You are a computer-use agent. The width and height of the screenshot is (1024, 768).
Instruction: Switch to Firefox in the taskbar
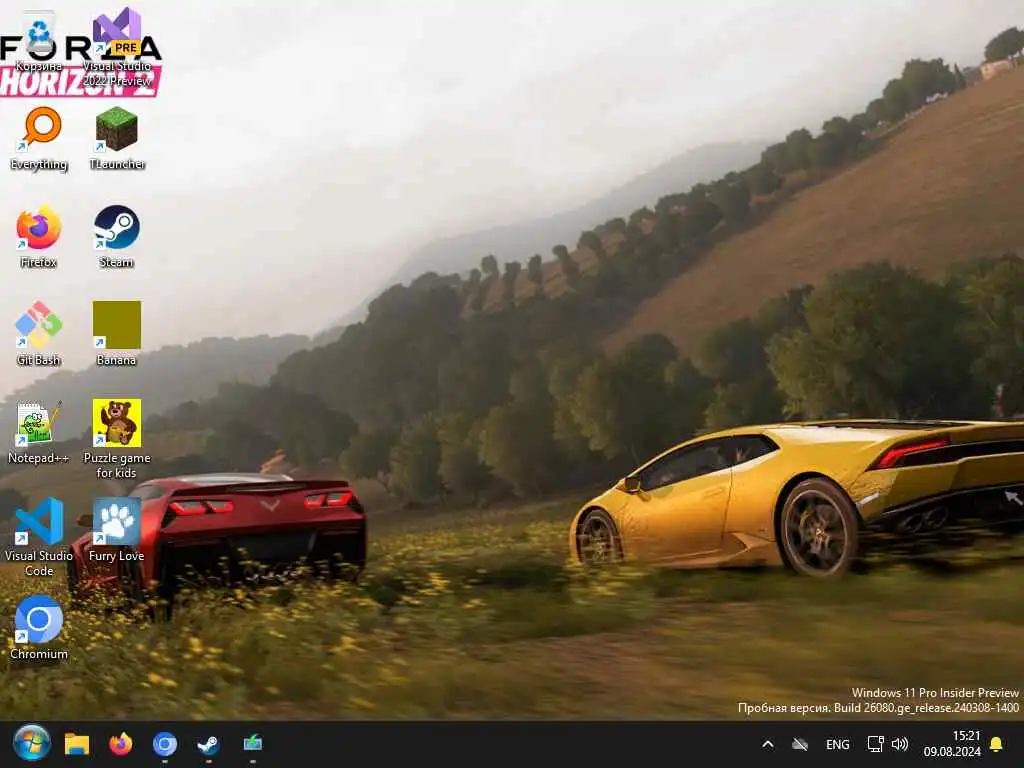click(121, 744)
